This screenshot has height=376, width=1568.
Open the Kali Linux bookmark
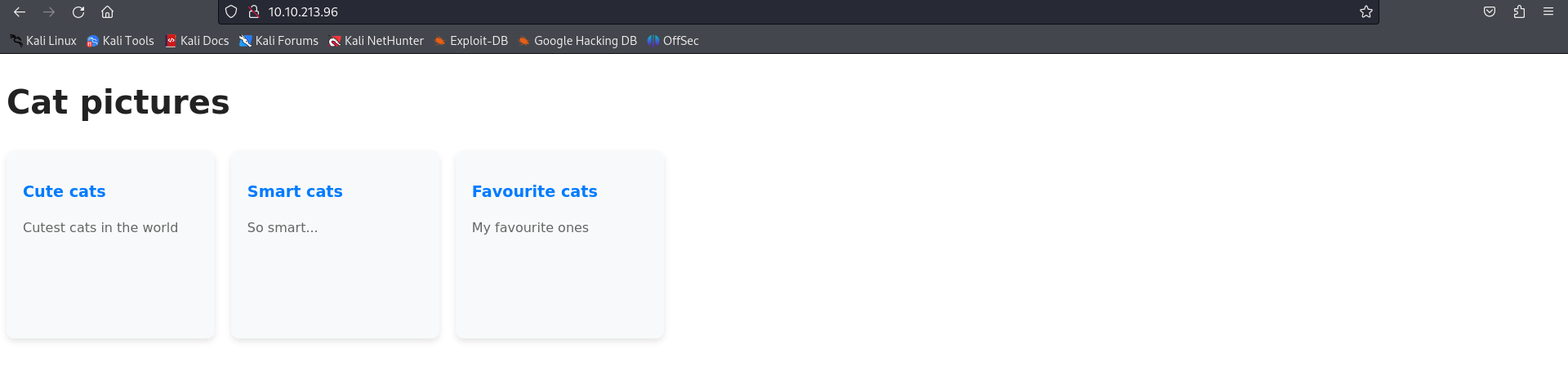pyautogui.click(x=43, y=41)
